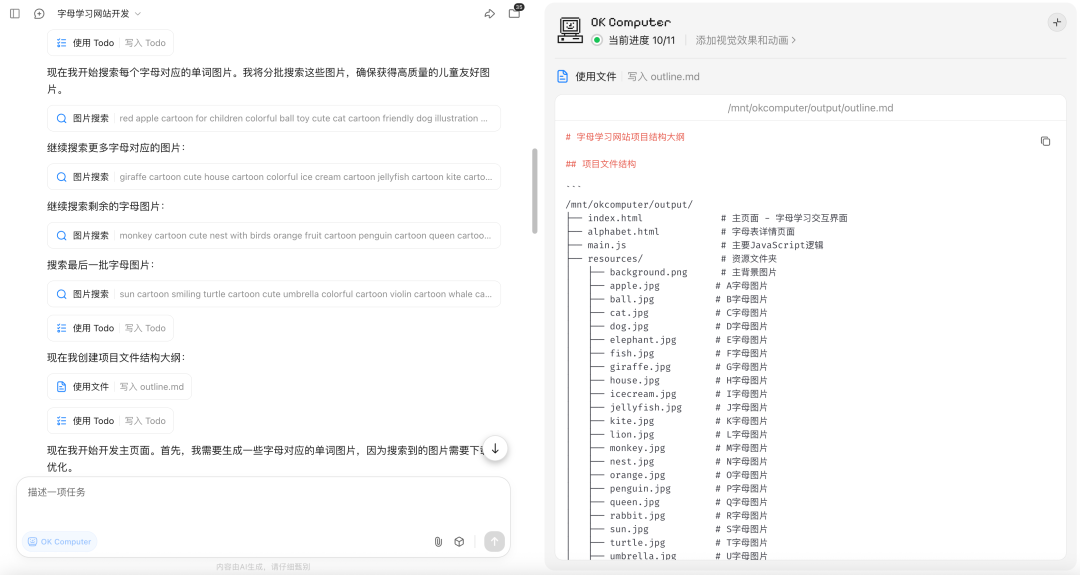The height and width of the screenshot is (575, 1080).
Task: Open the 字母学习网站开发 title dropdown
Action: [99, 14]
